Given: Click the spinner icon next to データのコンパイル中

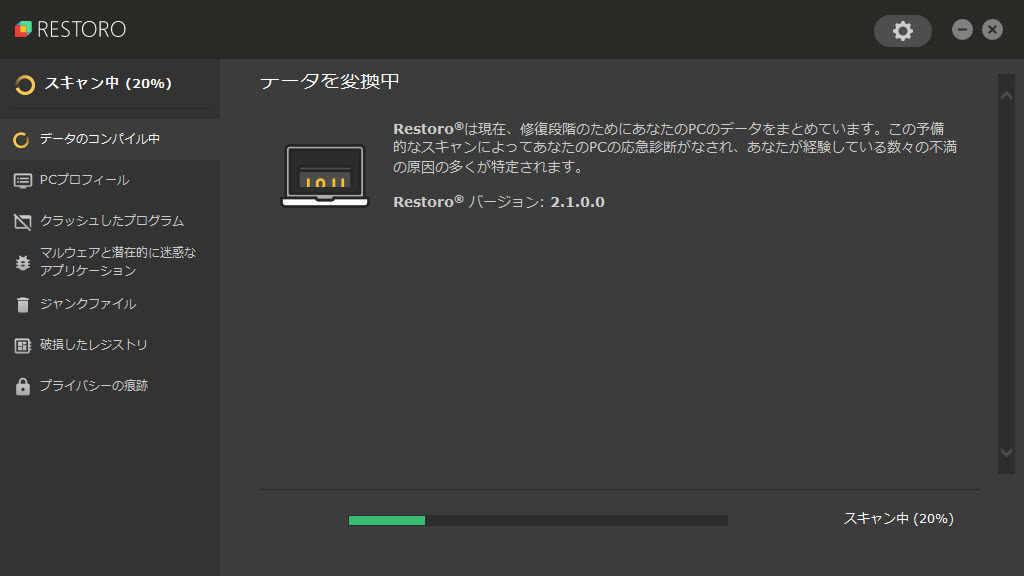Looking at the screenshot, I should tap(21, 140).
